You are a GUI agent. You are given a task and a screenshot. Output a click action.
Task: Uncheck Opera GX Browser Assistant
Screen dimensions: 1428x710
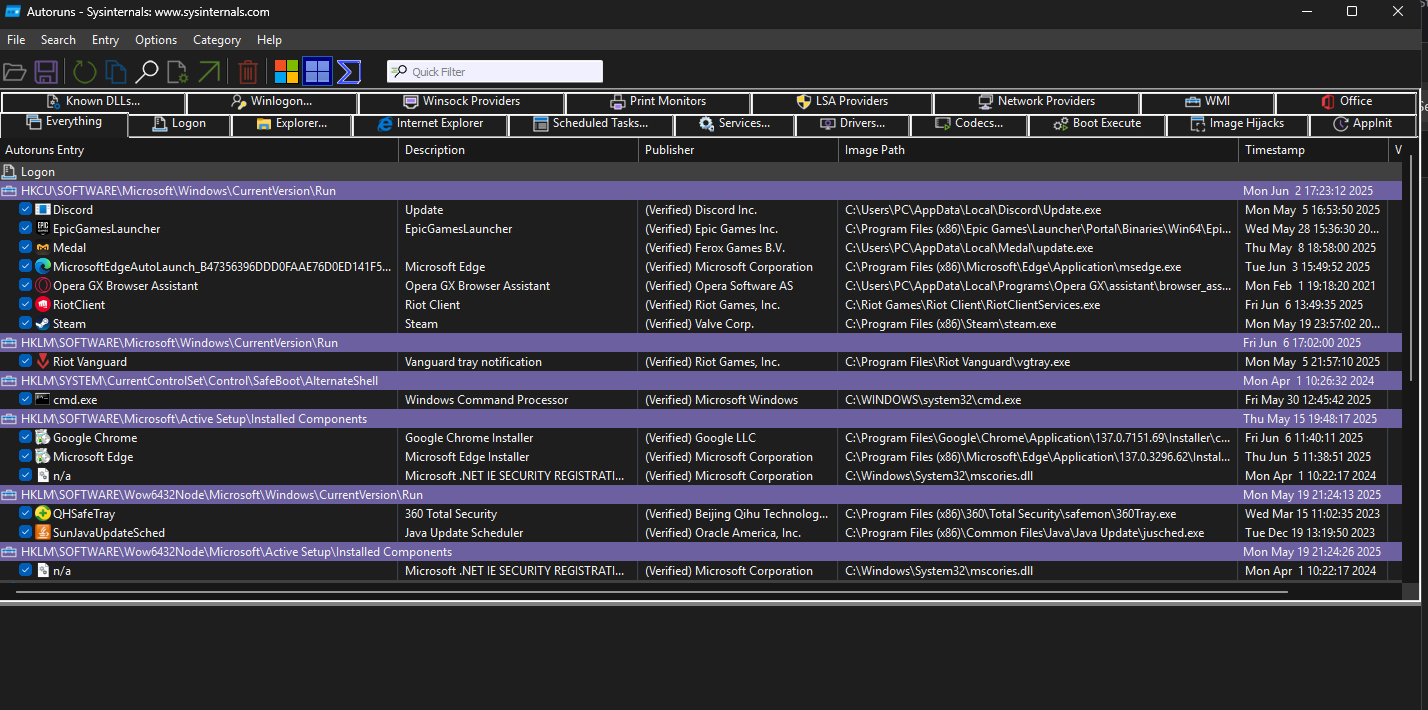point(26,286)
